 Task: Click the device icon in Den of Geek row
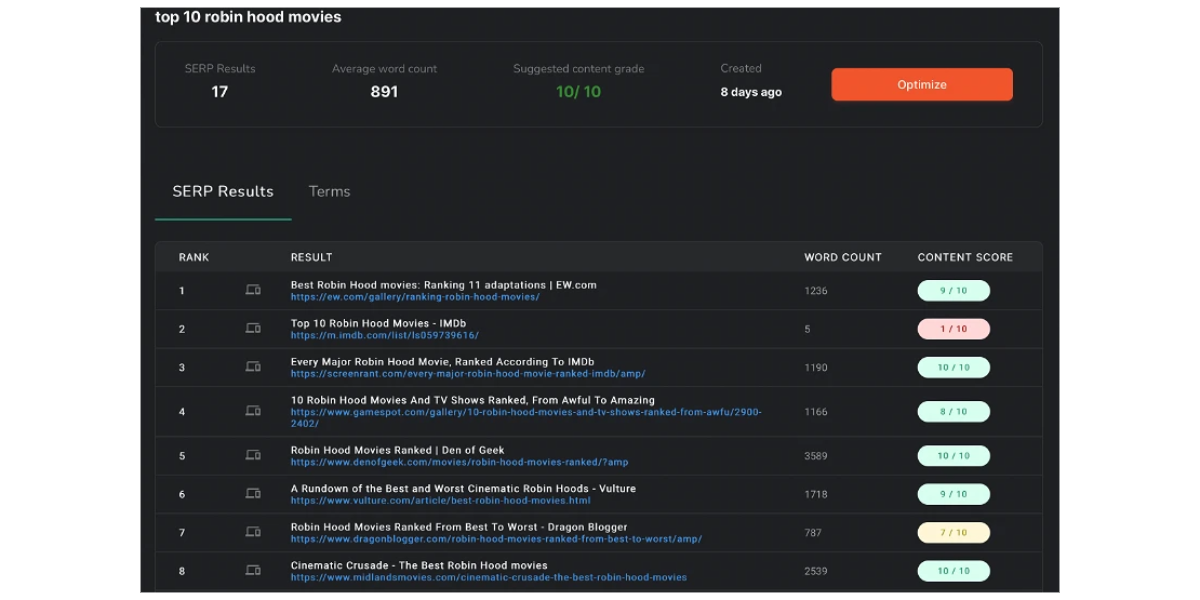pyautogui.click(x=253, y=455)
